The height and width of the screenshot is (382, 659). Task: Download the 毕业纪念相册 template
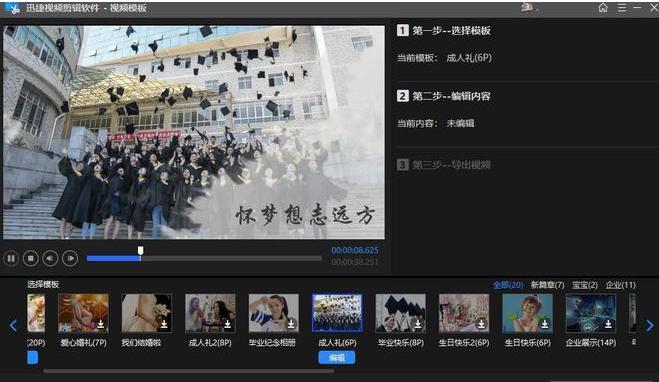point(291,324)
